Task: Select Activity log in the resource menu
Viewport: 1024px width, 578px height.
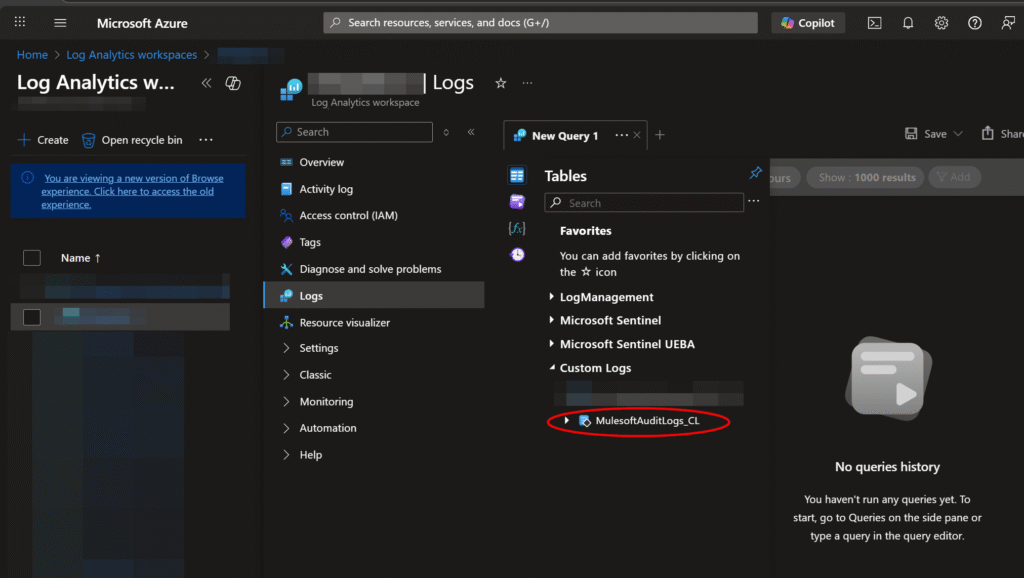Action: coord(326,189)
